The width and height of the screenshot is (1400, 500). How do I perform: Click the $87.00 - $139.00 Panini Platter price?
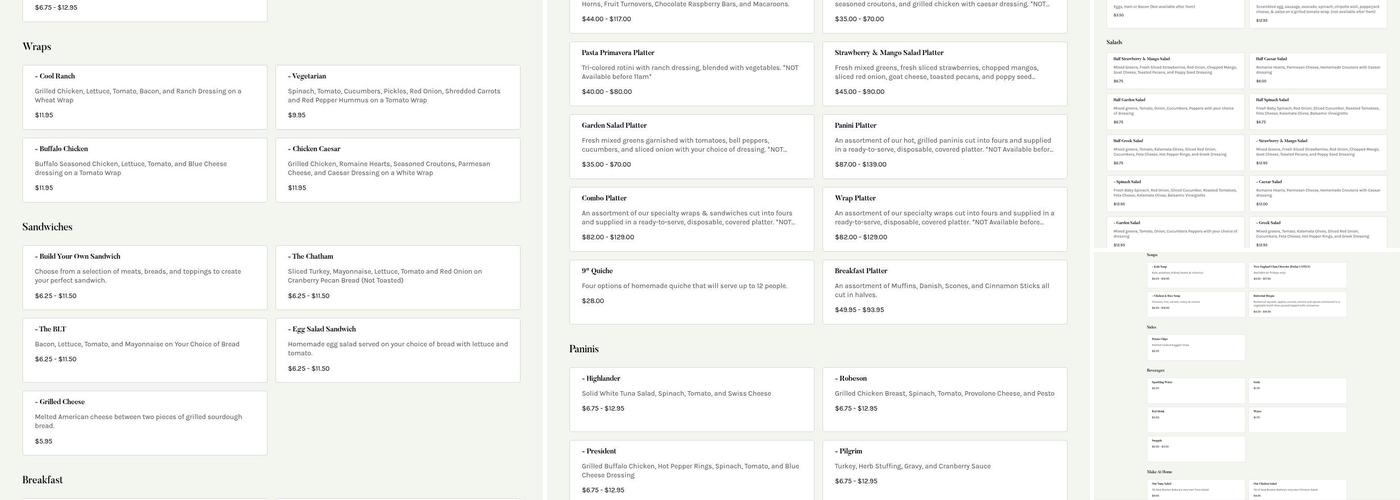(x=861, y=164)
